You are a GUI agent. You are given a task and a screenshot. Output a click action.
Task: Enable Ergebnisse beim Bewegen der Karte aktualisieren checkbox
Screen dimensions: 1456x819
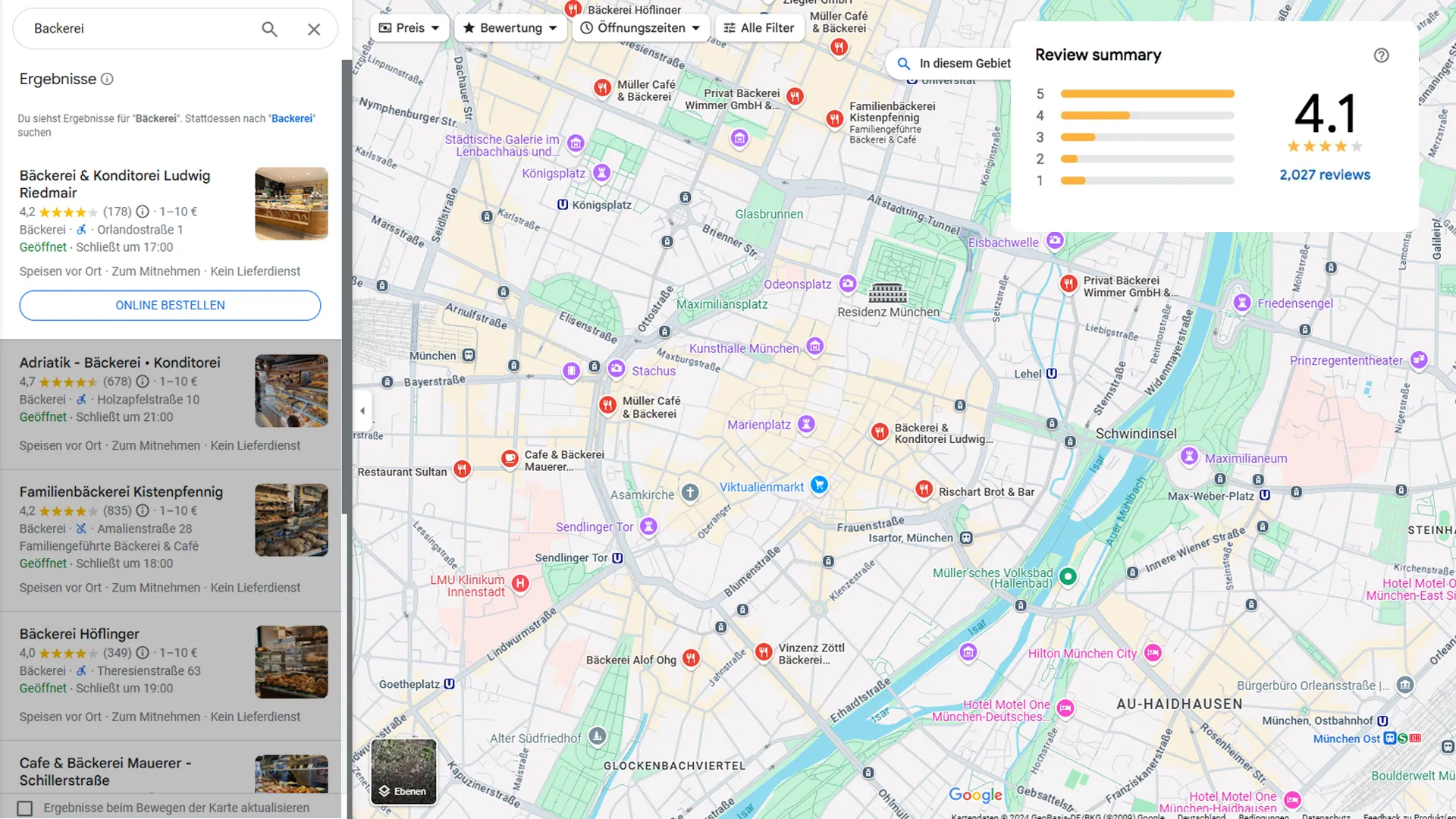[25, 808]
